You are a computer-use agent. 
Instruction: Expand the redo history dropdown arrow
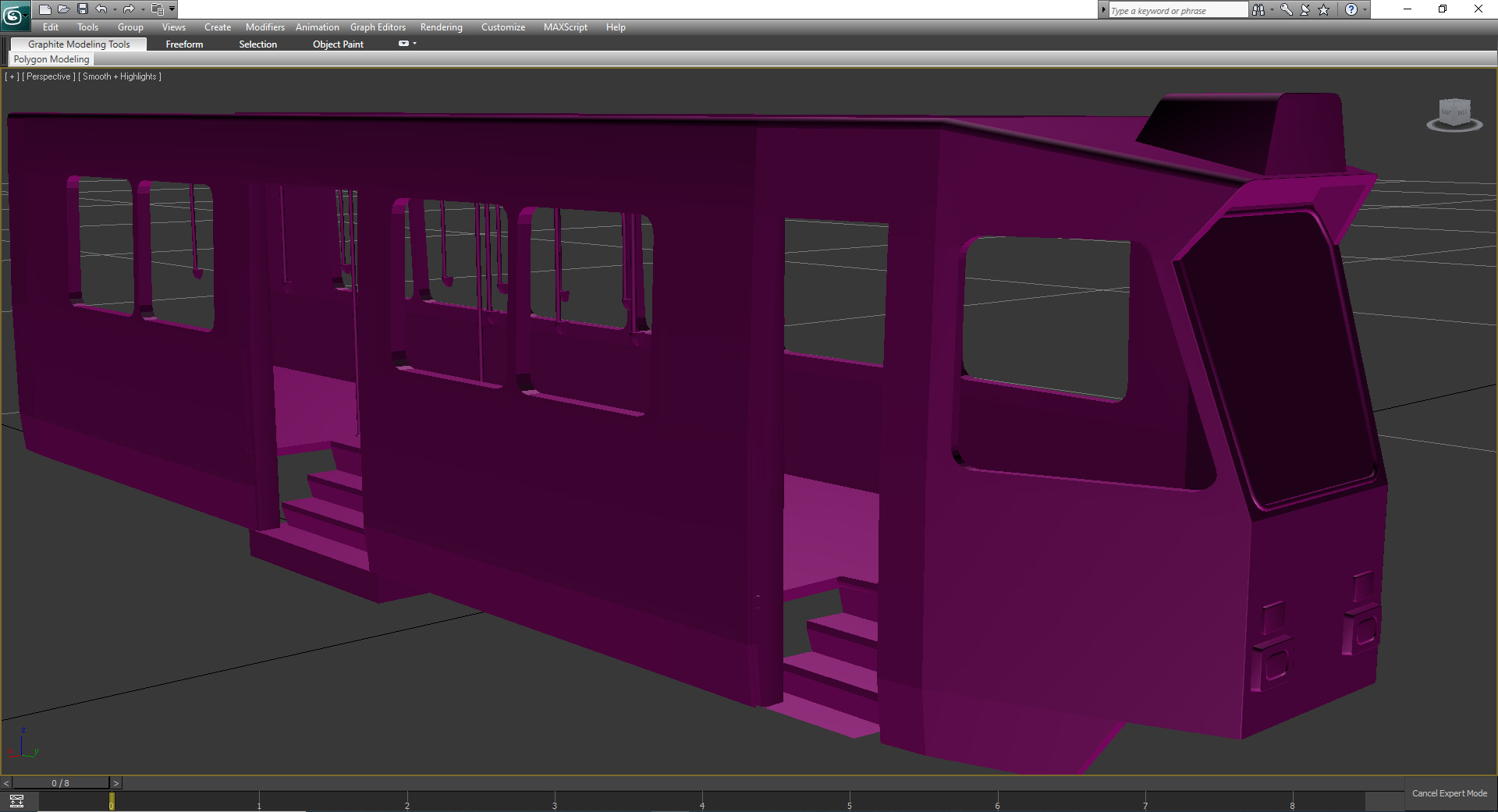coord(143,9)
